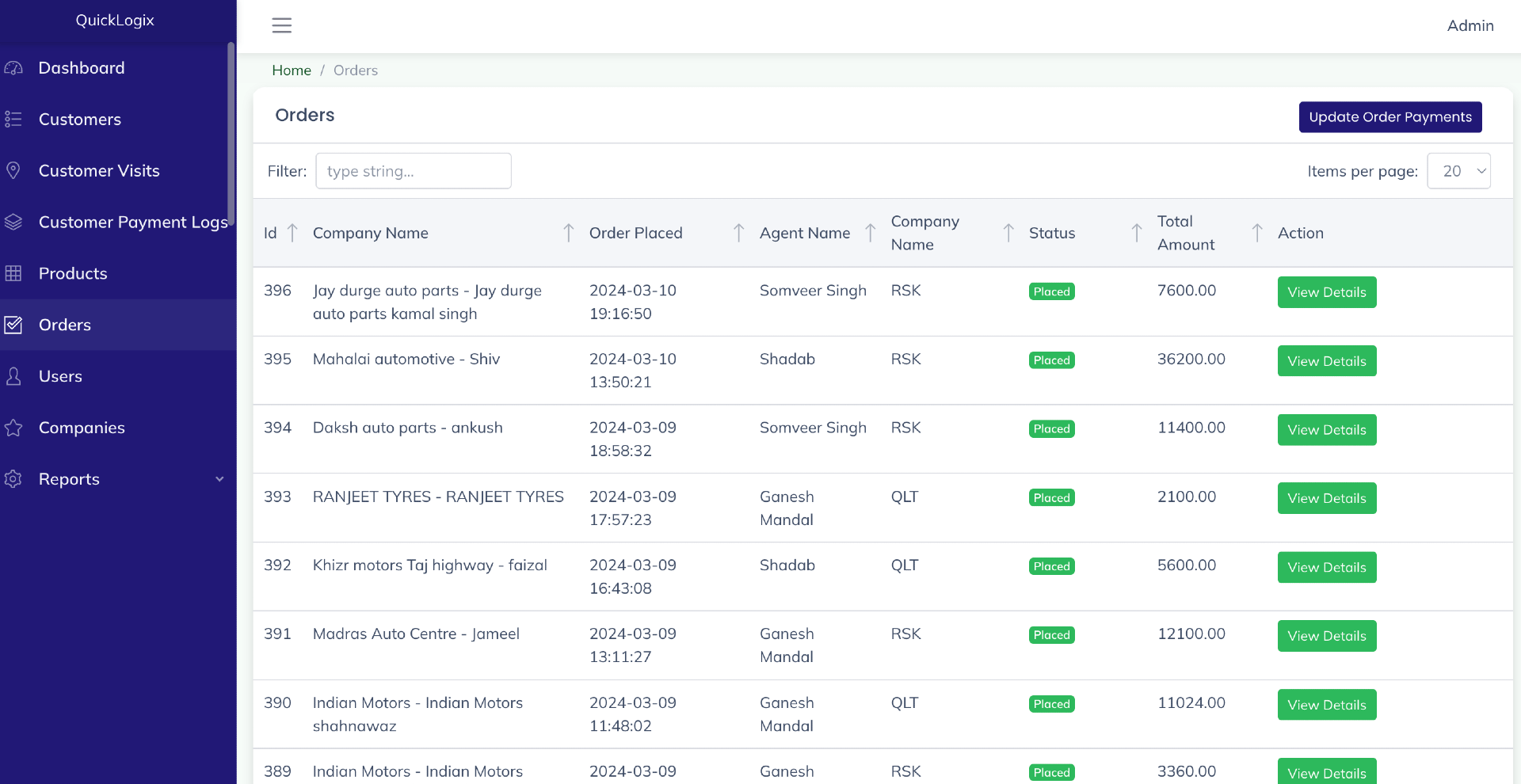The width and height of the screenshot is (1521, 784).
Task: Toggle sort on Total Amount column
Action: pos(1257,233)
